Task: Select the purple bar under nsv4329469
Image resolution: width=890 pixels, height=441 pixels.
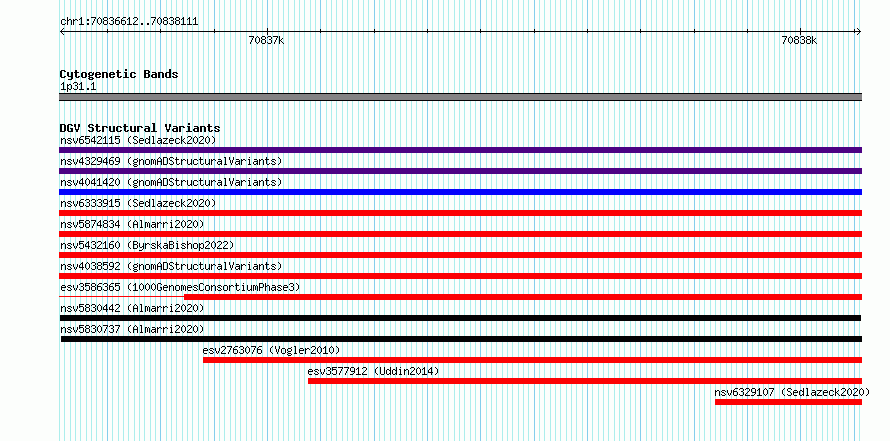Action: 460,171
